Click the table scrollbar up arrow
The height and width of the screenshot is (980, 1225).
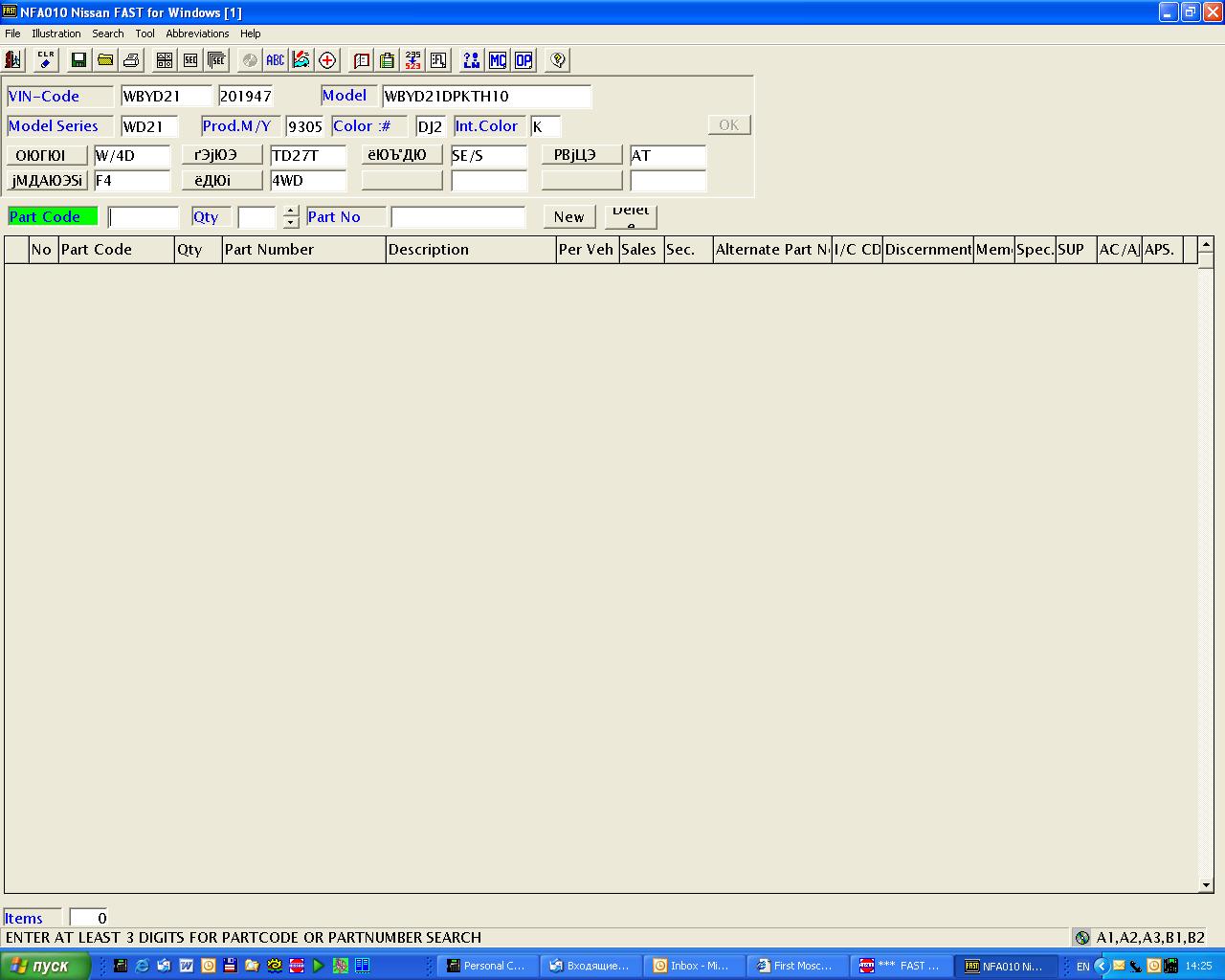click(x=1206, y=245)
